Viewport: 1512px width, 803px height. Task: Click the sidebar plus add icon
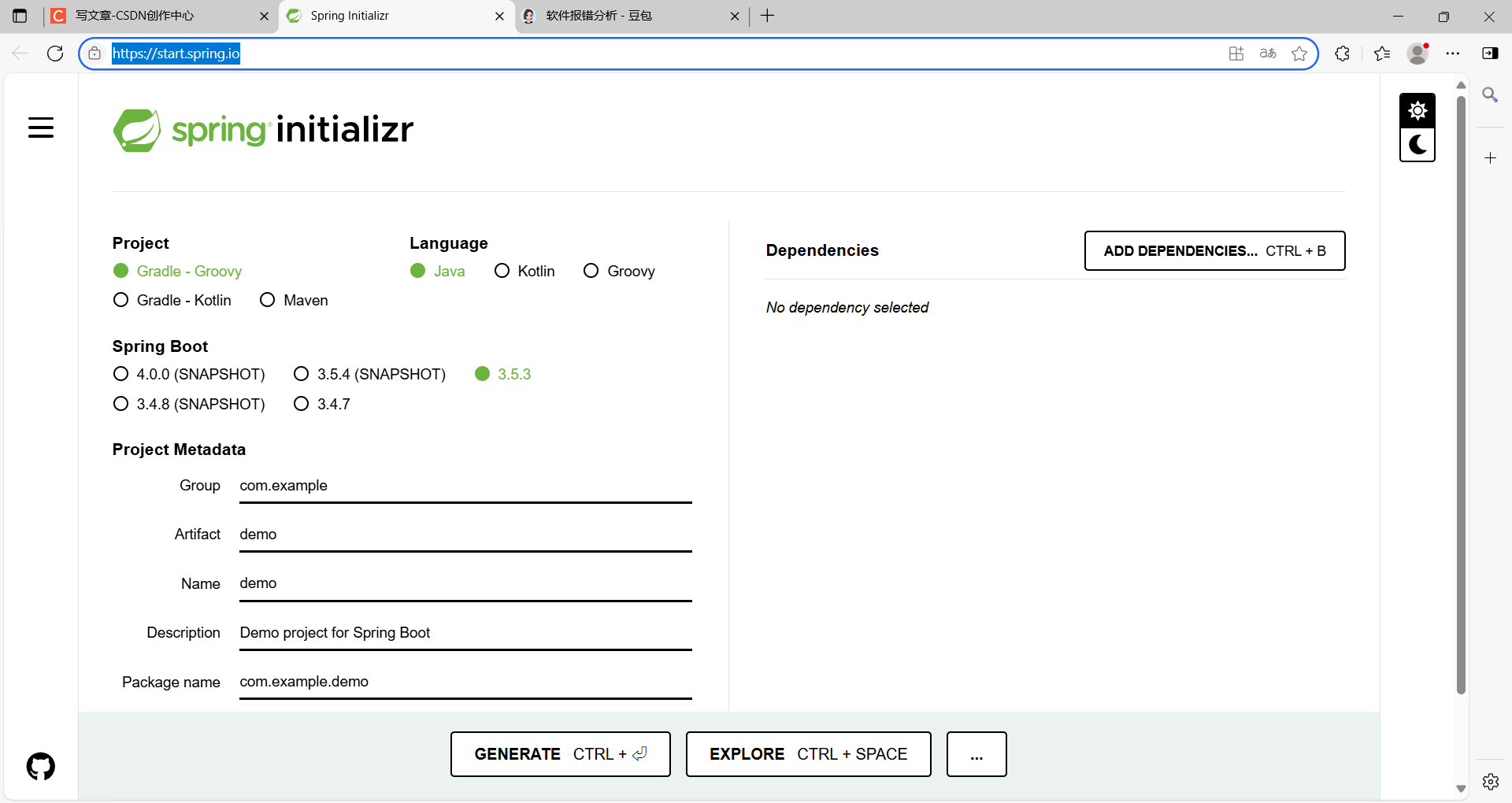[x=1490, y=158]
